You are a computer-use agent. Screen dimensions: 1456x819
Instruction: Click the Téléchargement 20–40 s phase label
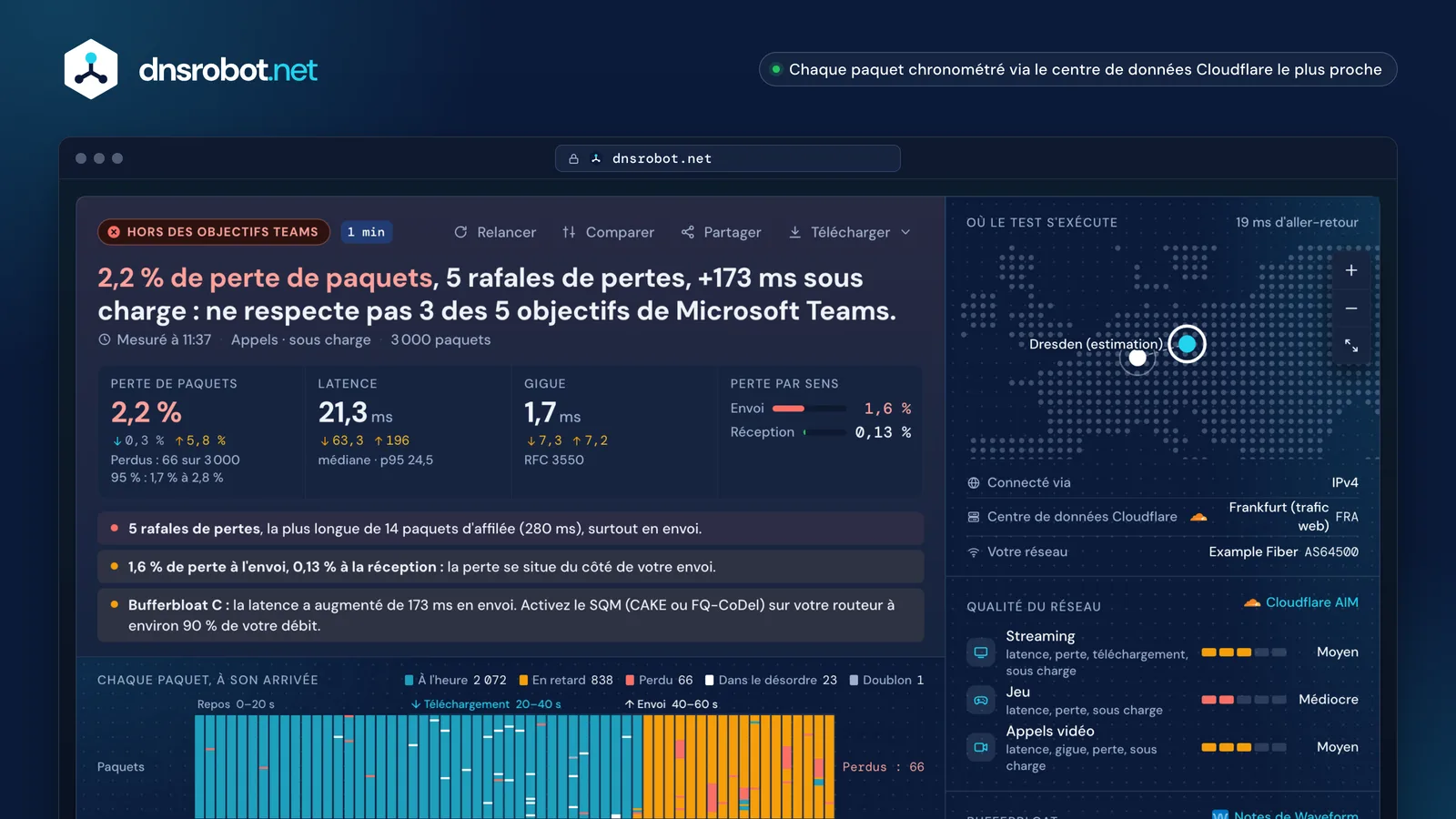(486, 704)
